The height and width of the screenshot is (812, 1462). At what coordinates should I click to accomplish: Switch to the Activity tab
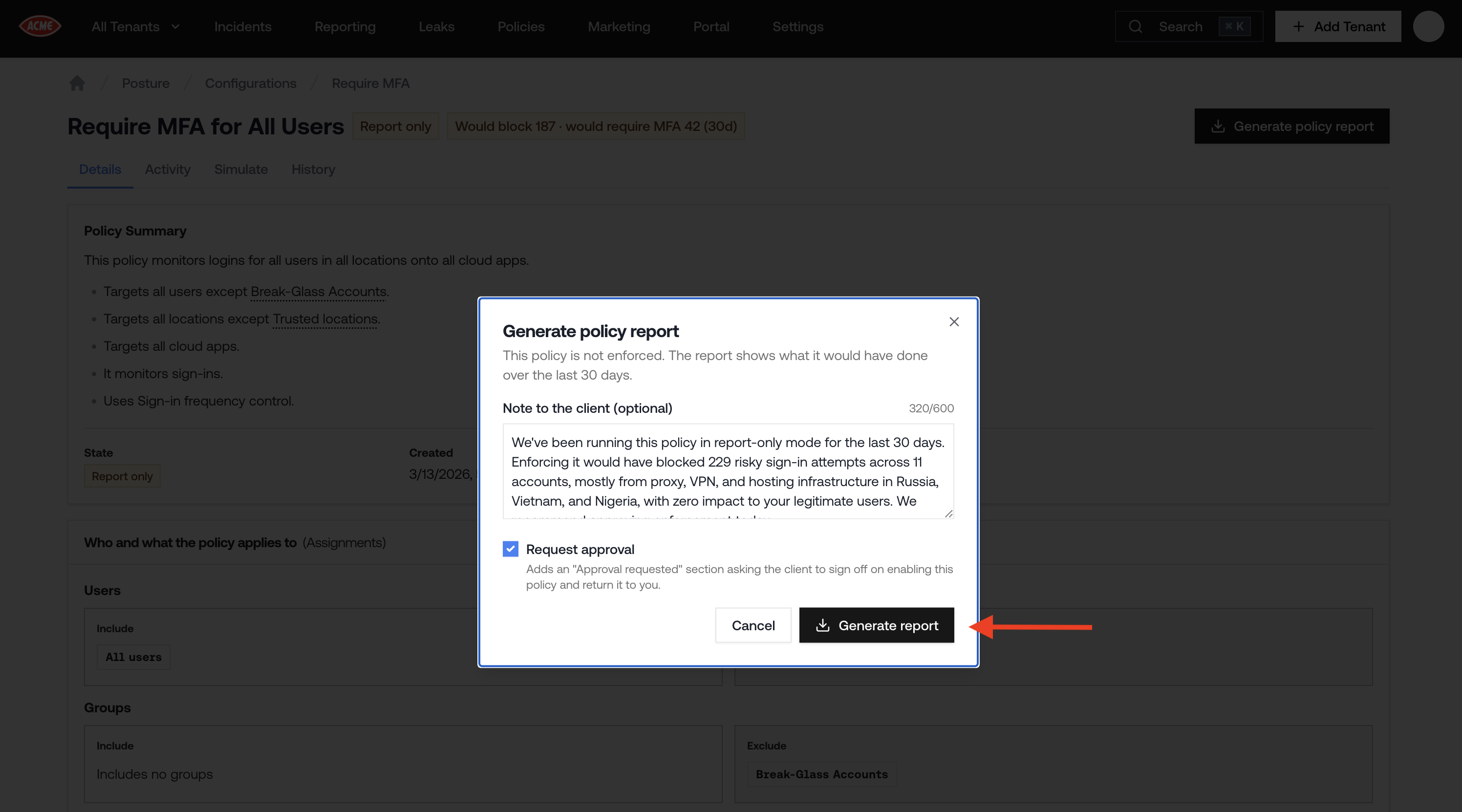tap(168, 169)
